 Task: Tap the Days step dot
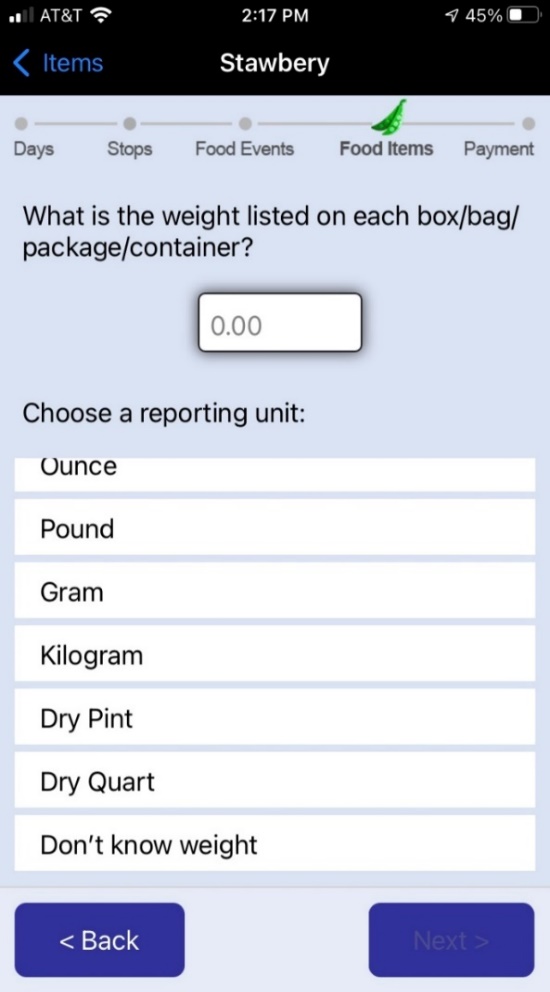21,123
